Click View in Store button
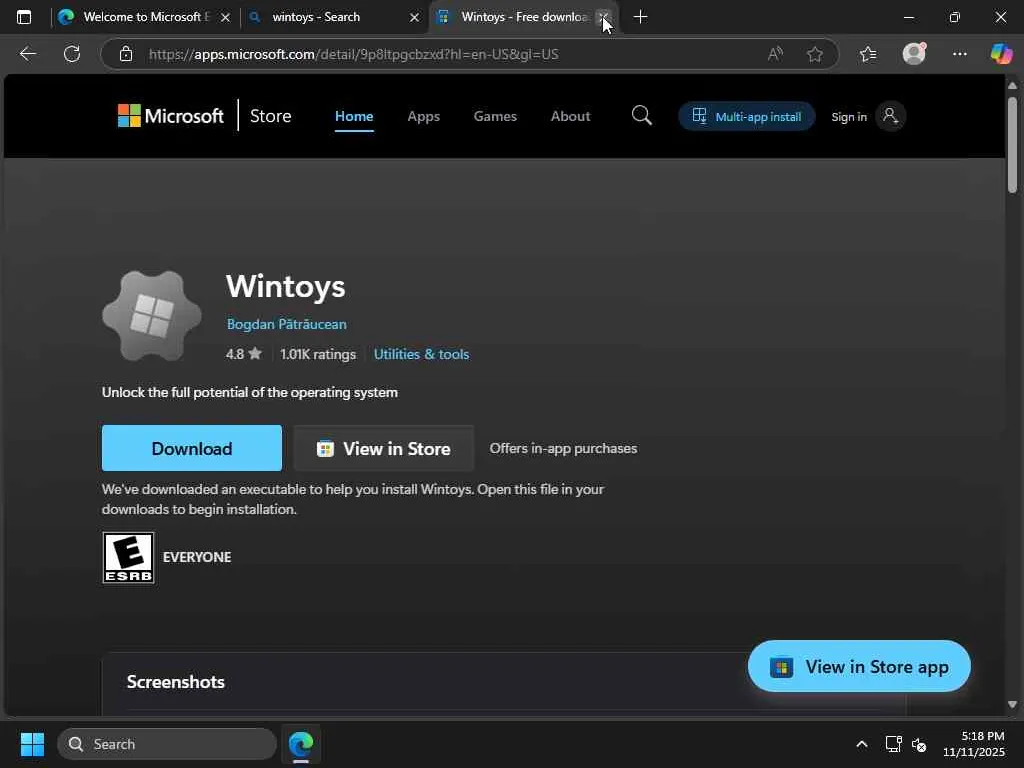The image size is (1024, 768). tap(384, 448)
